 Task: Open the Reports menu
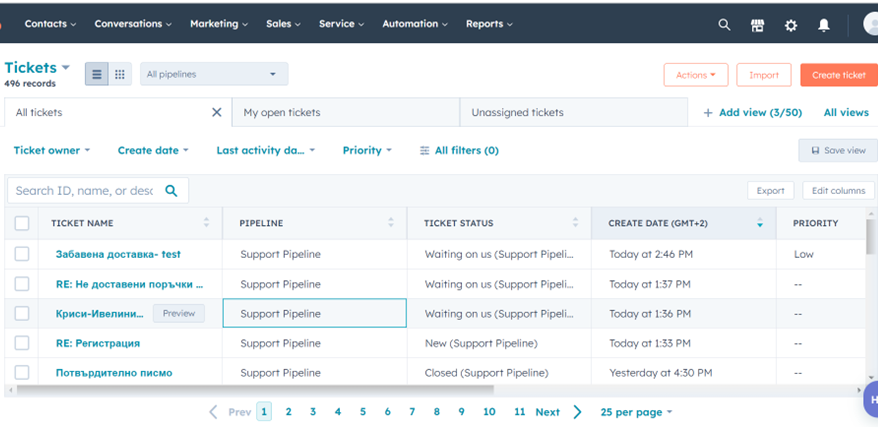(x=489, y=24)
